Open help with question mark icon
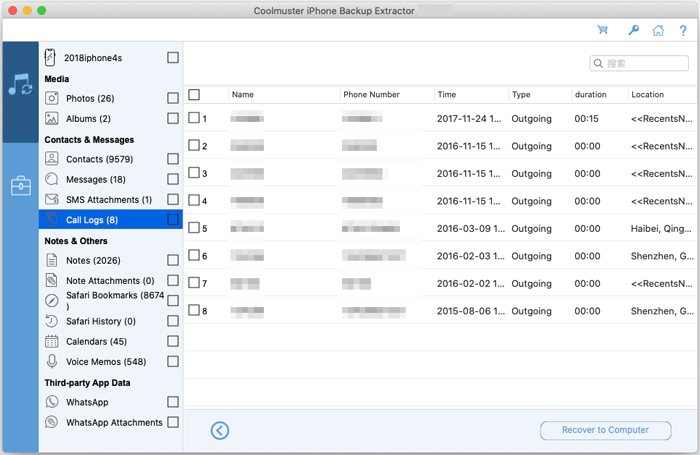 (683, 30)
